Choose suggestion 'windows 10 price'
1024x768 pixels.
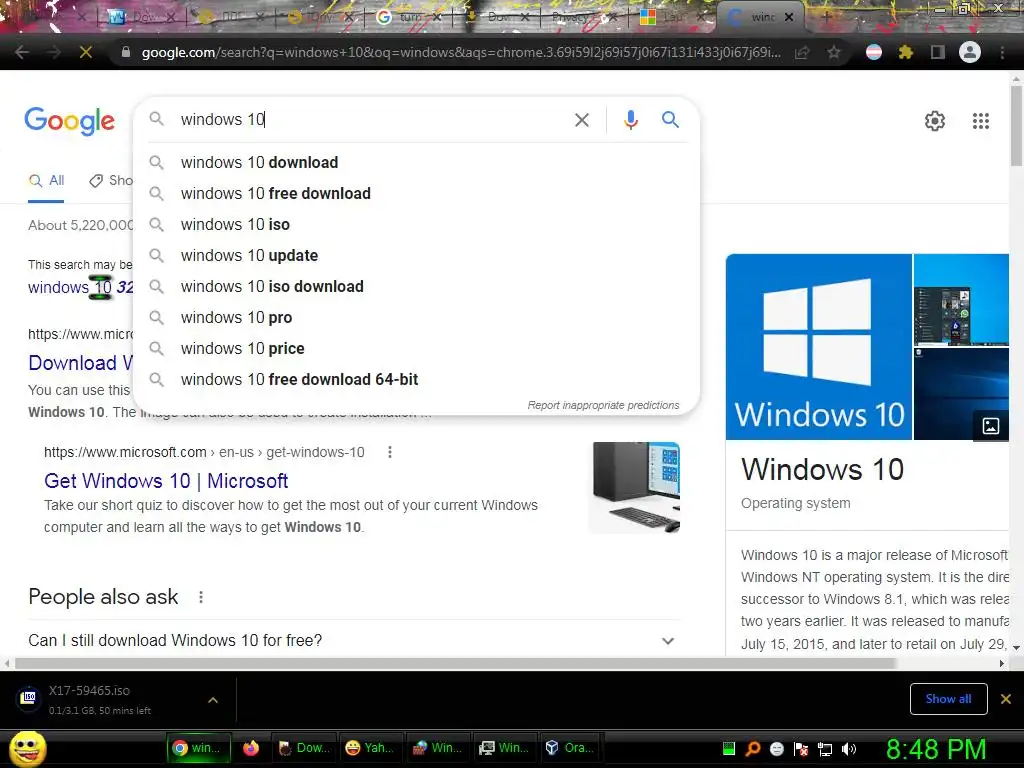point(416,349)
